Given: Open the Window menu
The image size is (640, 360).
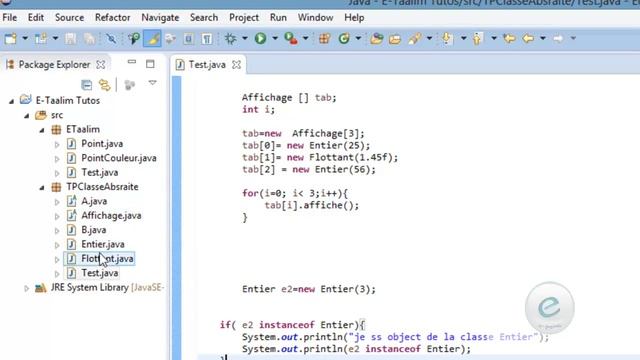Looking at the screenshot, I should (x=315, y=18).
